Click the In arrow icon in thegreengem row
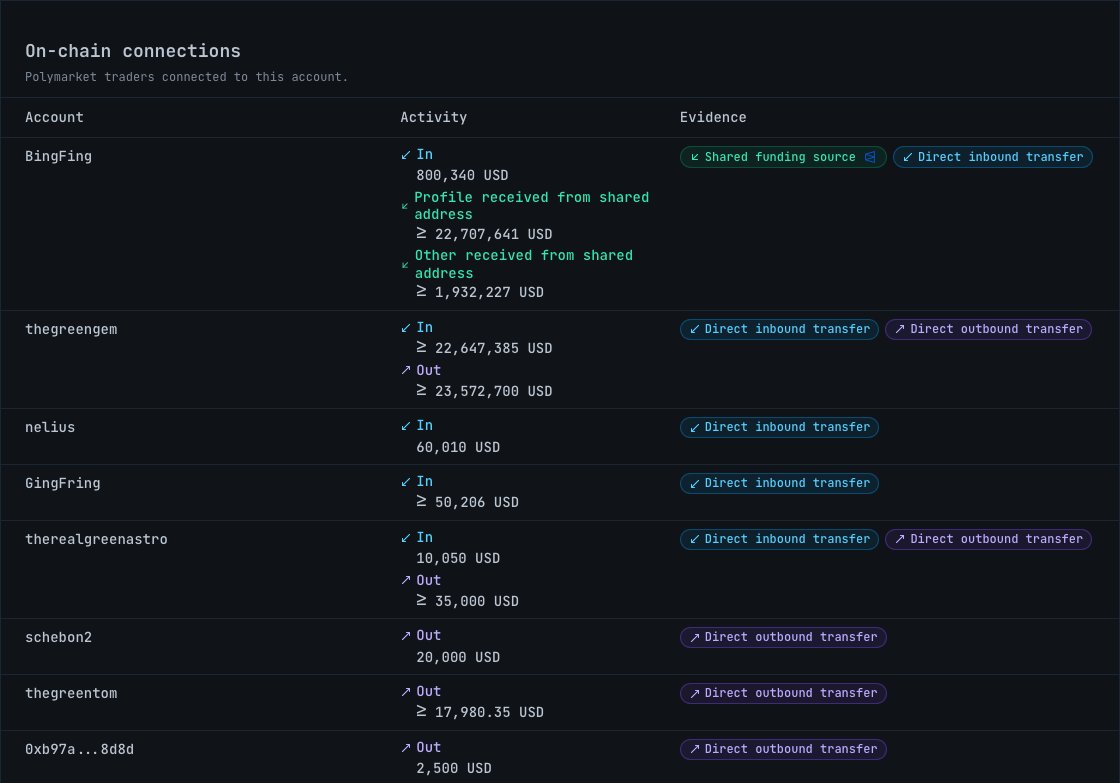Image resolution: width=1120 pixels, height=783 pixels. pos(406,328)
